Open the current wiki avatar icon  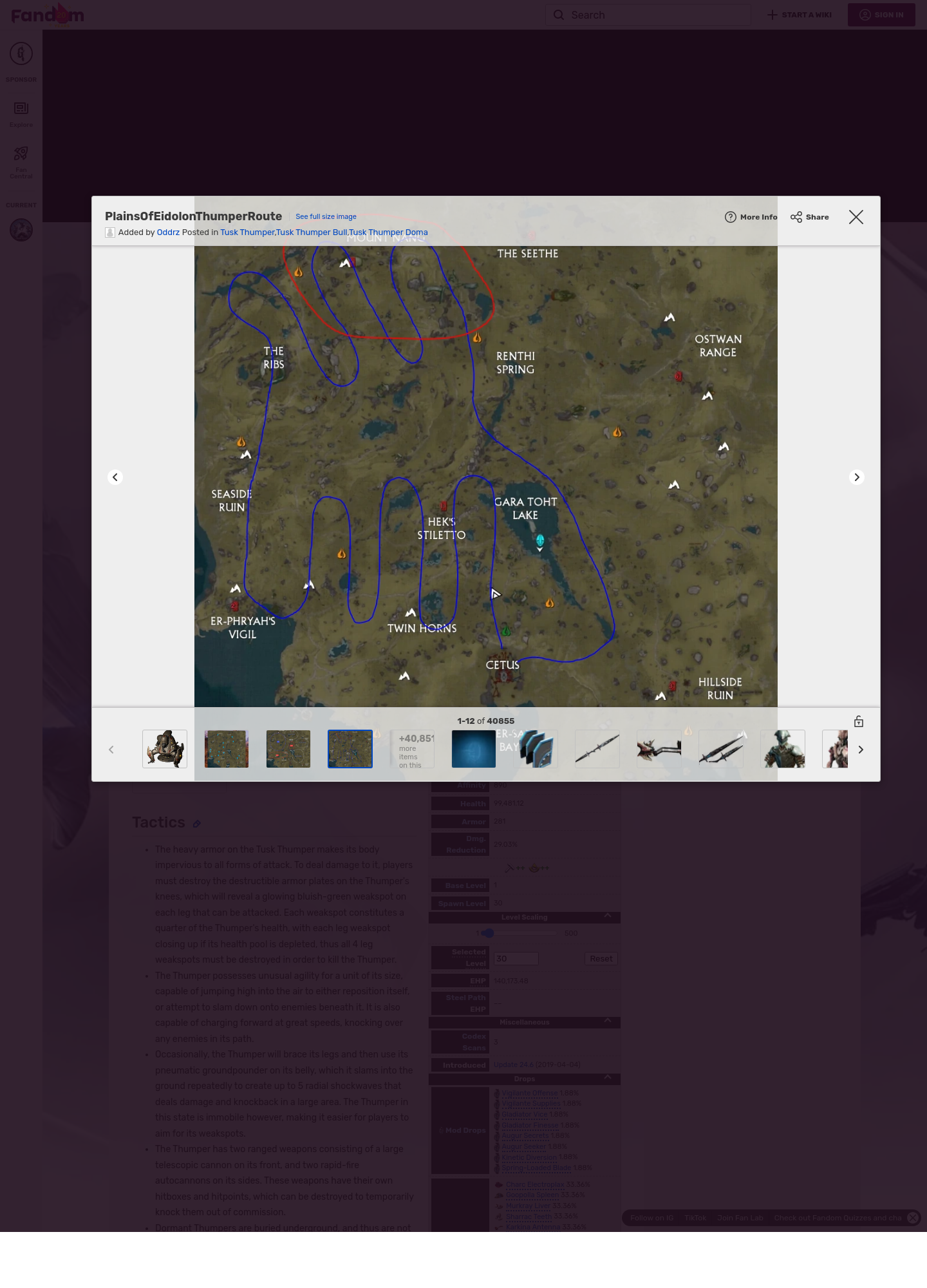[21, 230]
